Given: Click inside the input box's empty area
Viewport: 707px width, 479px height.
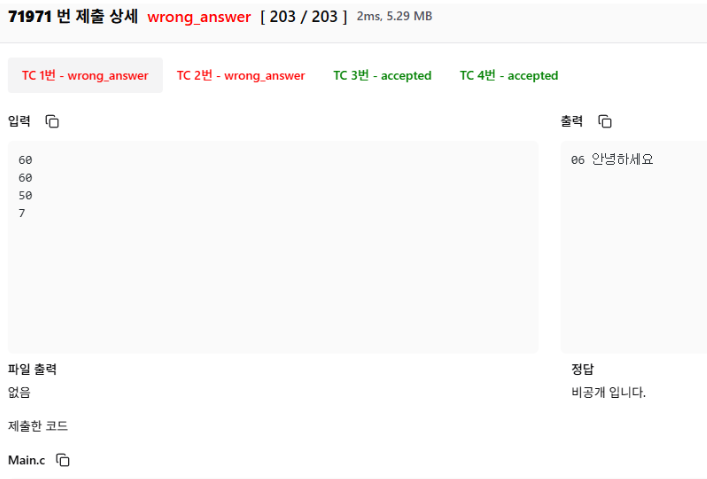Looking at the screenshot, I should point(273,280).
